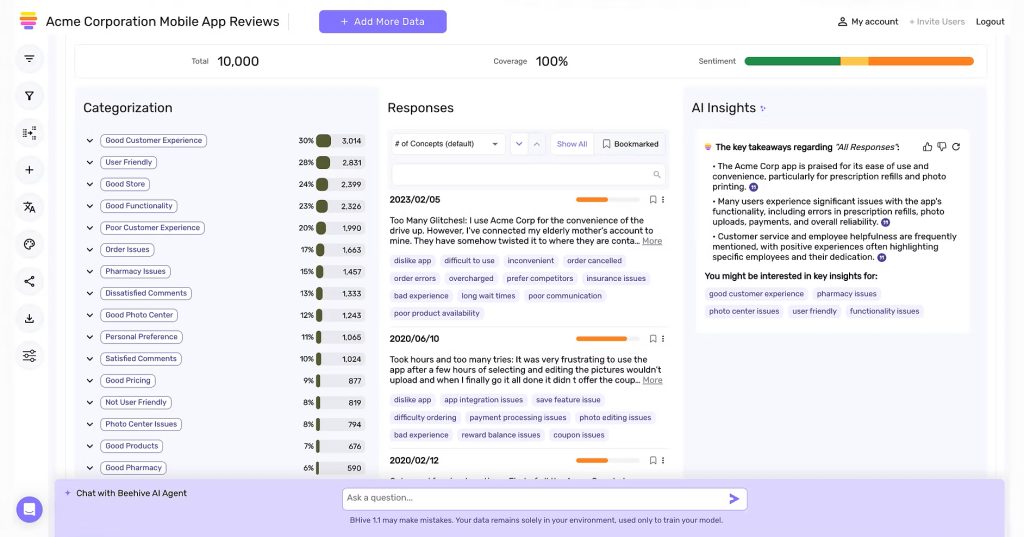
Task: Select the good customer experience insight chip
Action: [x=756, y=294]
